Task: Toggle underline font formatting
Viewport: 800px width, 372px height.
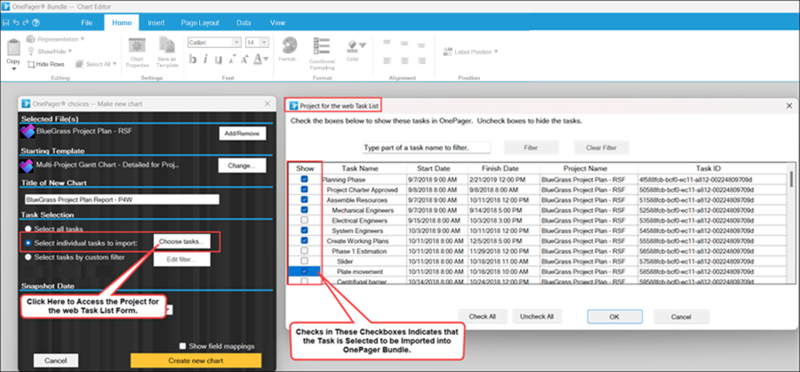Action: [218, 60]
